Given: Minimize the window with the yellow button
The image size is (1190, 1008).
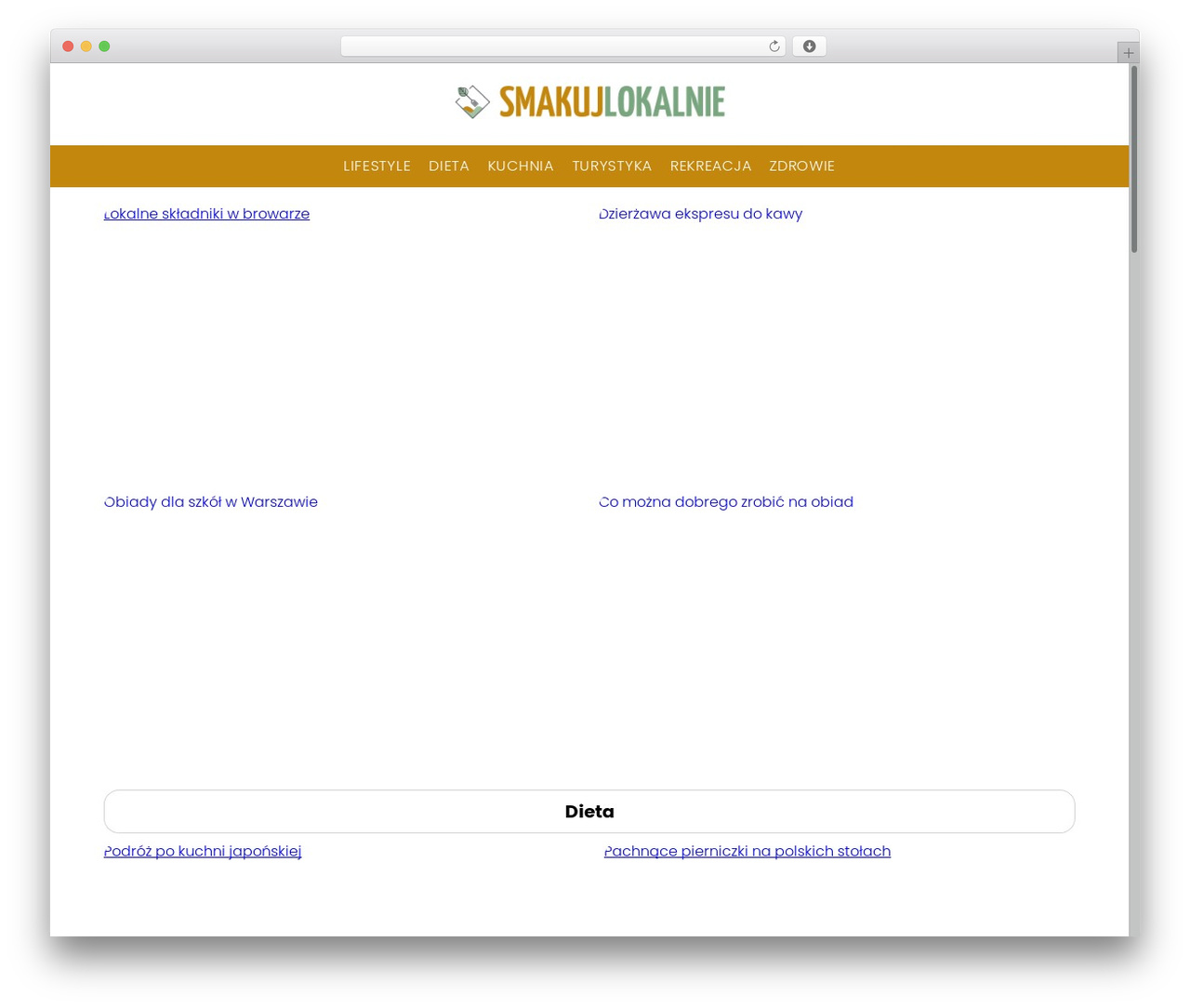Looking at the screenshot, I should point(86,46).
